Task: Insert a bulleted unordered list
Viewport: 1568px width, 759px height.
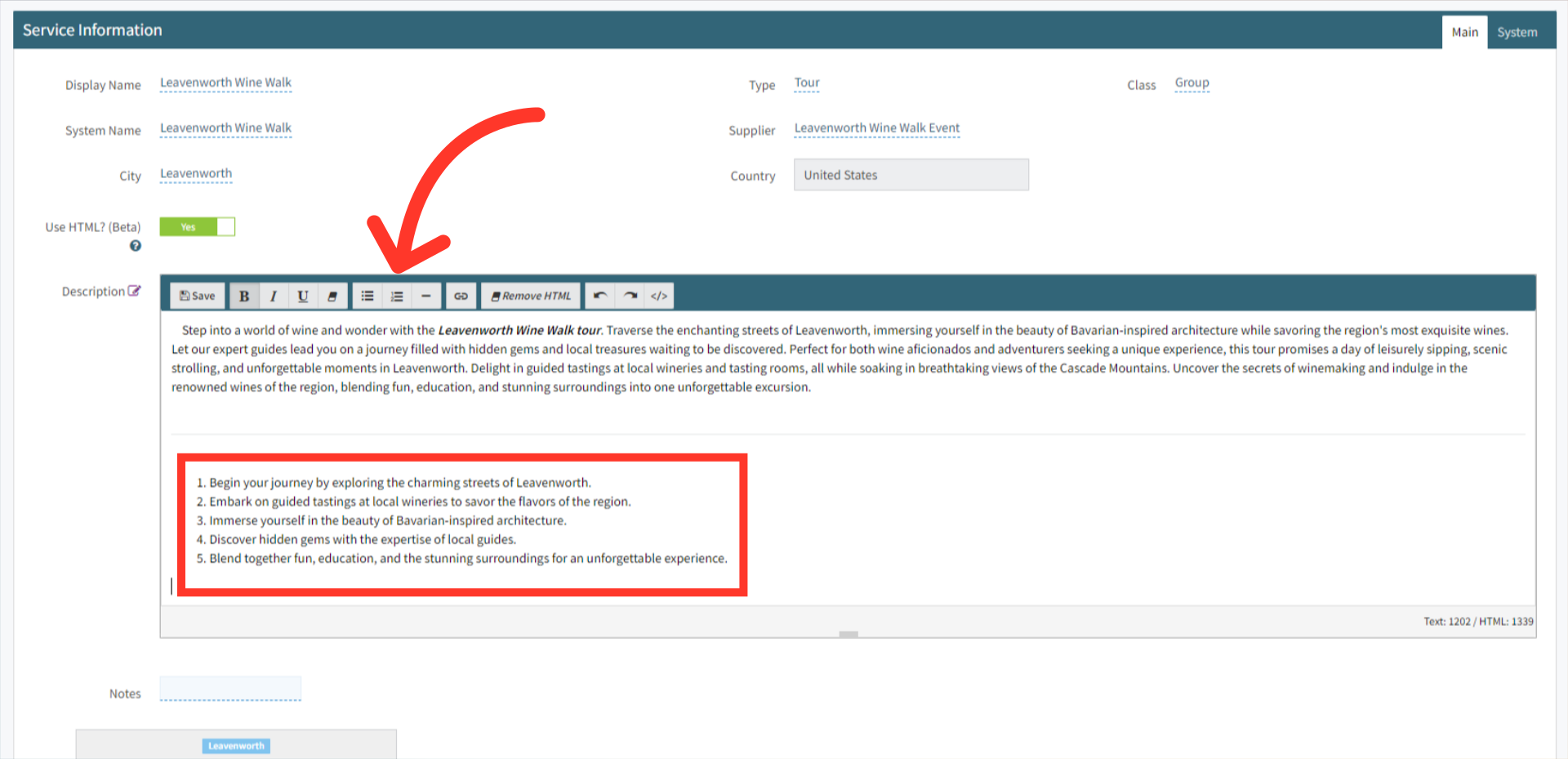Action: pos(367,296)
